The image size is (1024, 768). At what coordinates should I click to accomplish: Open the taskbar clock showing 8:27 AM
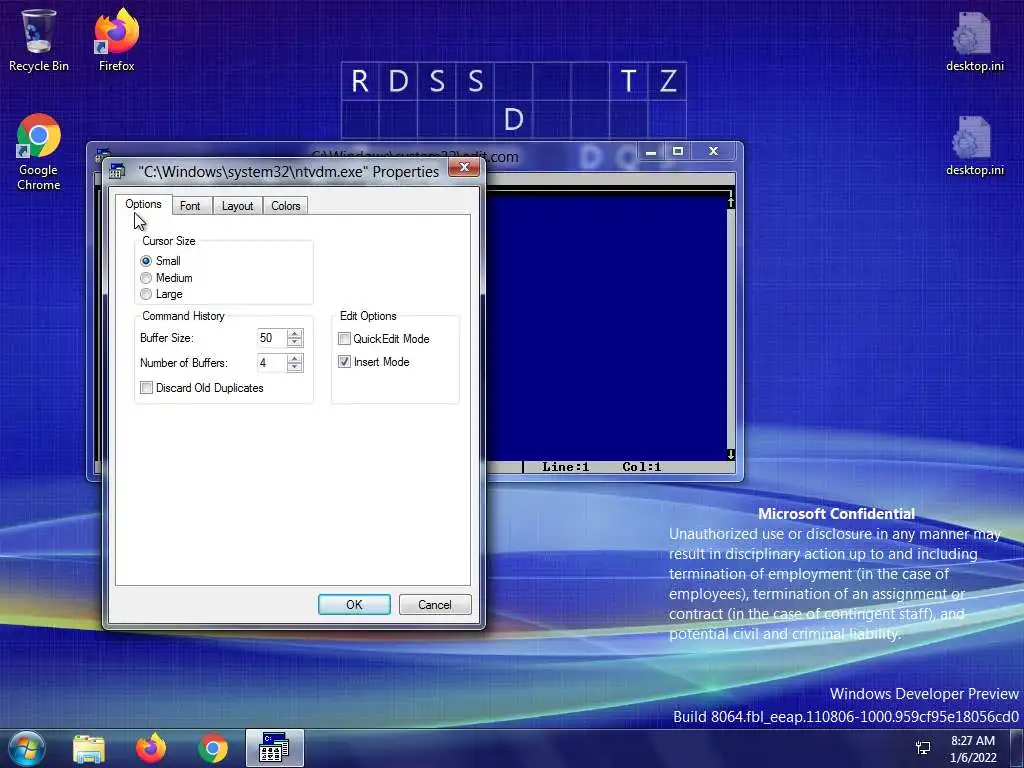(x=973, y=748)
